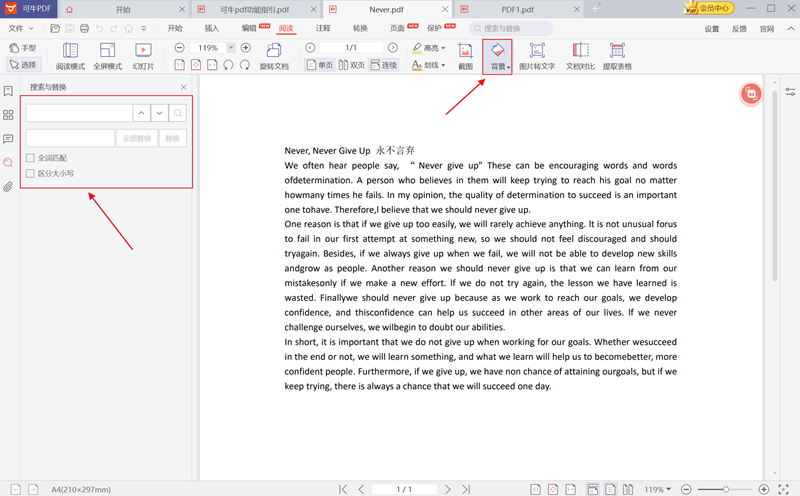Open the bookmarks panel in the sidebar
The height and width of the screenshot is (496, 800).
9,91
